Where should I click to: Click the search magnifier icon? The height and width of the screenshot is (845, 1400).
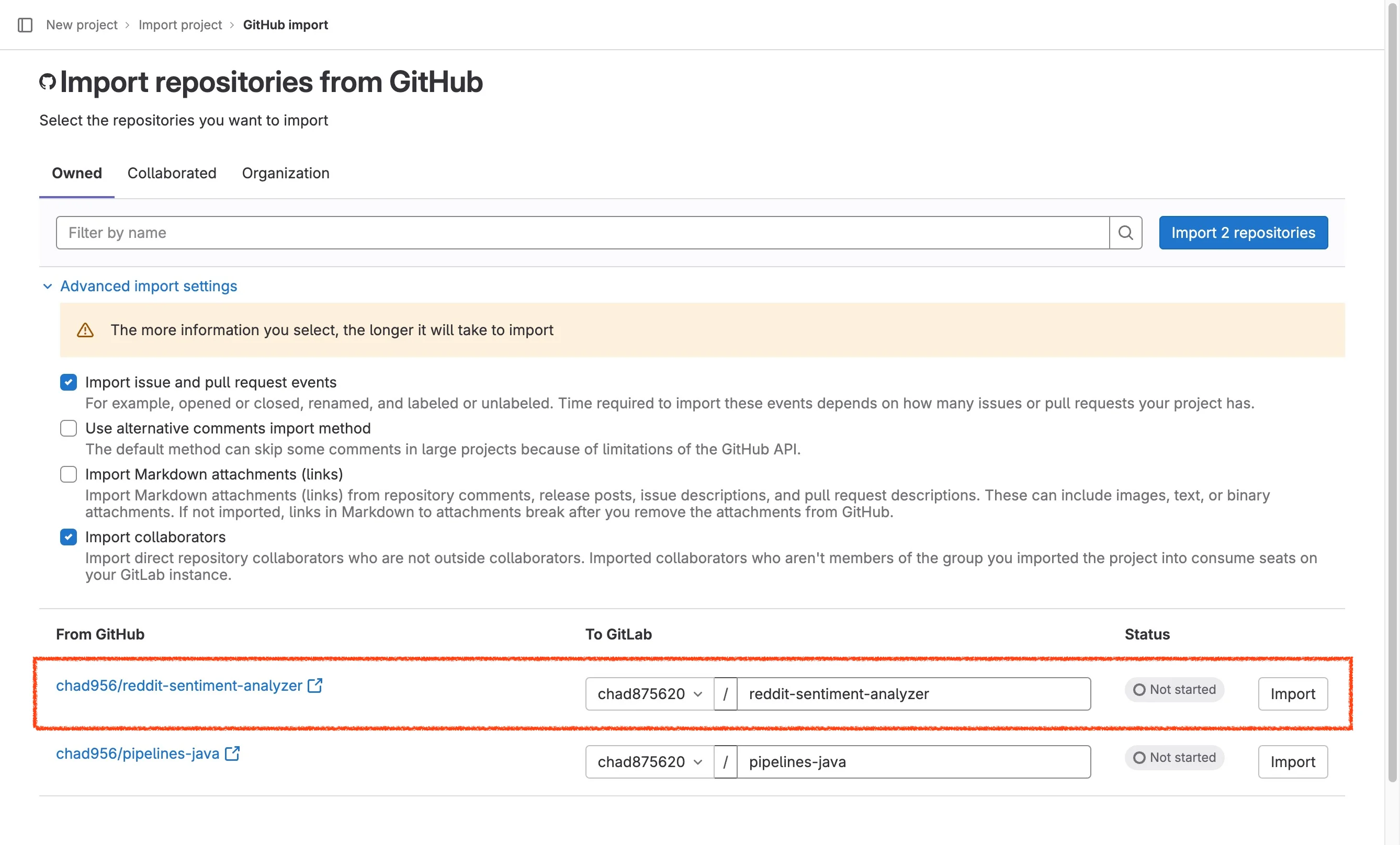(1125, 233)
